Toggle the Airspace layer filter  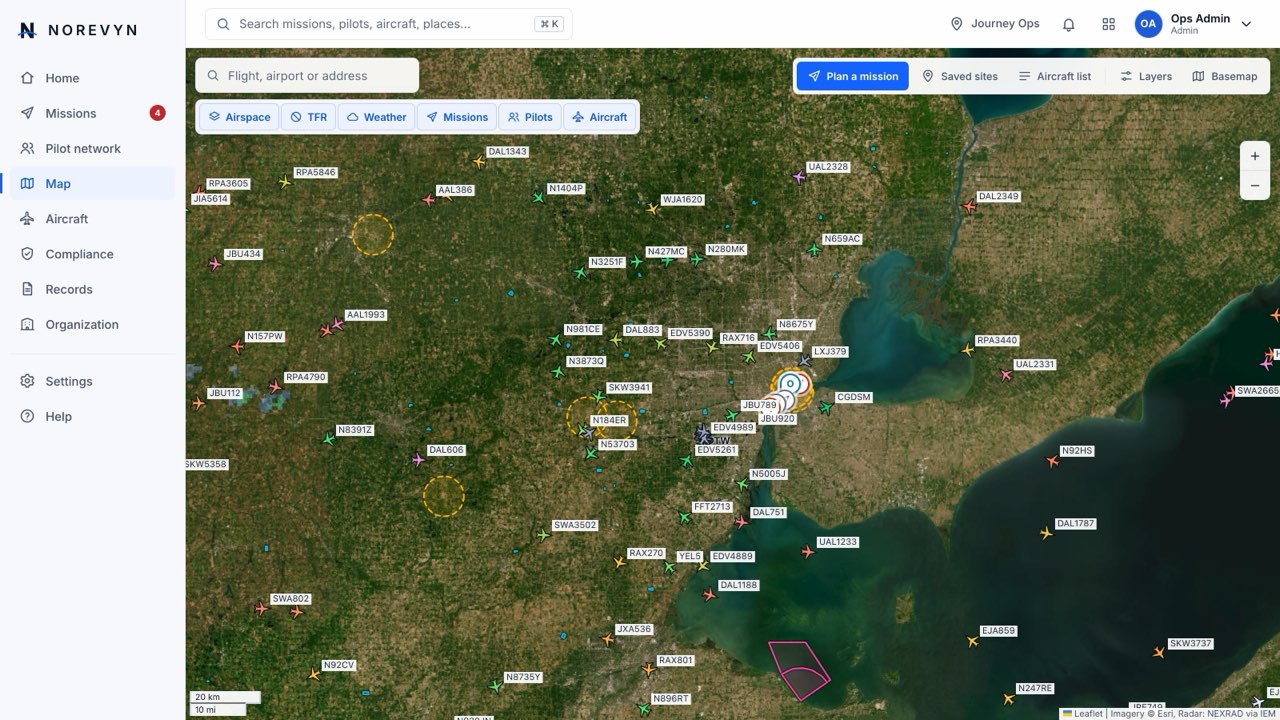[x=239, y=117]
